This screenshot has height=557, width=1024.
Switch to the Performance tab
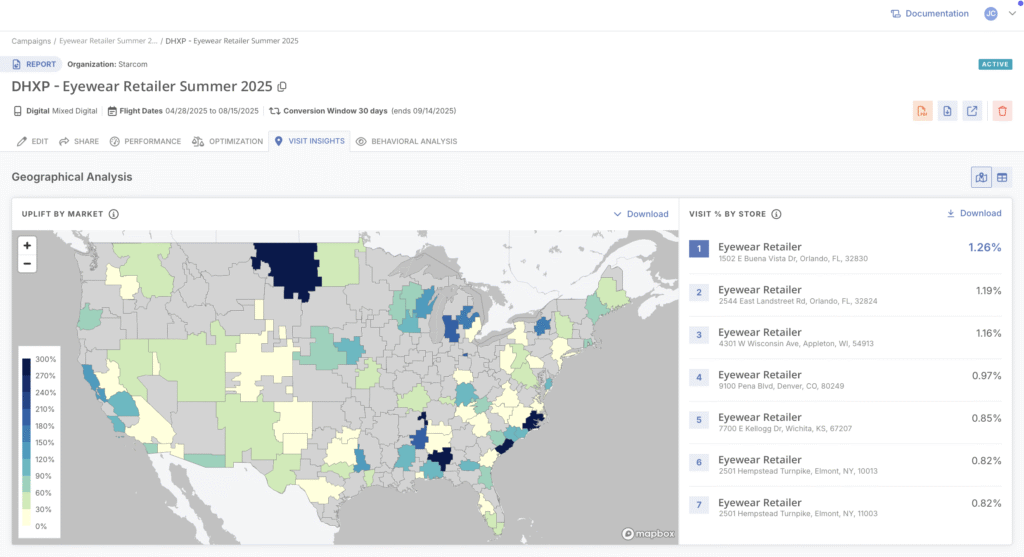pyautogui.click(x=145, y=141)
